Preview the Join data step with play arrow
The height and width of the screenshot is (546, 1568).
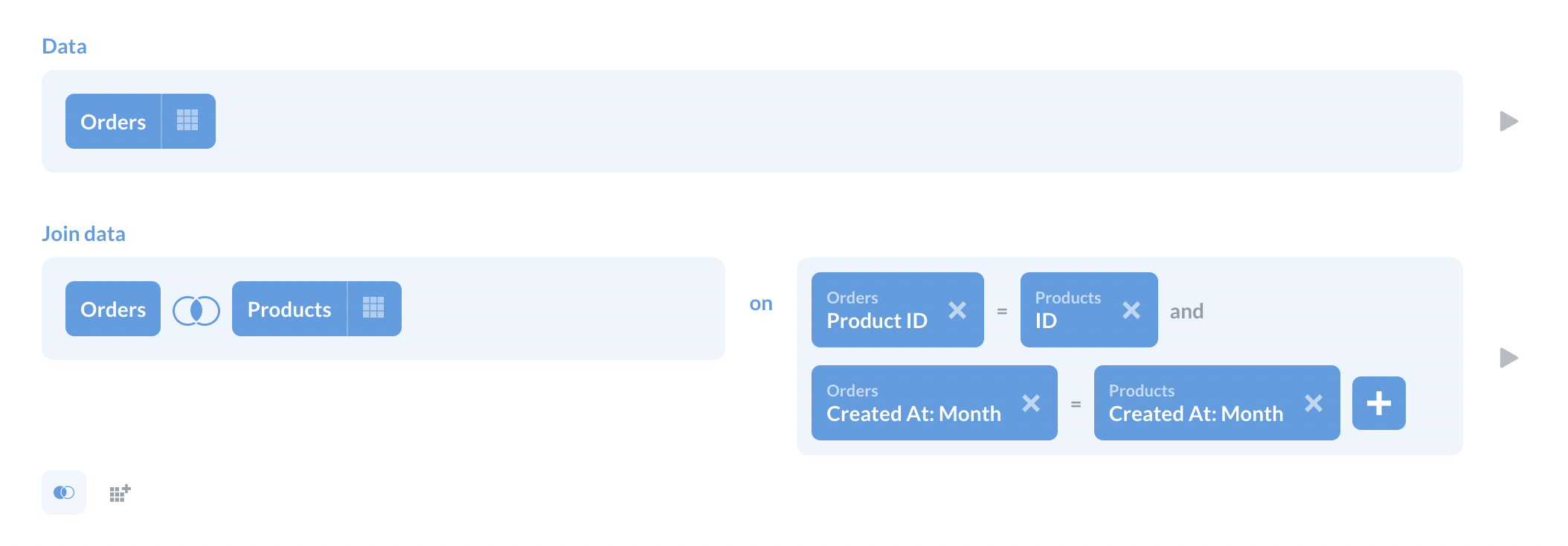(x=1508, y=358)
